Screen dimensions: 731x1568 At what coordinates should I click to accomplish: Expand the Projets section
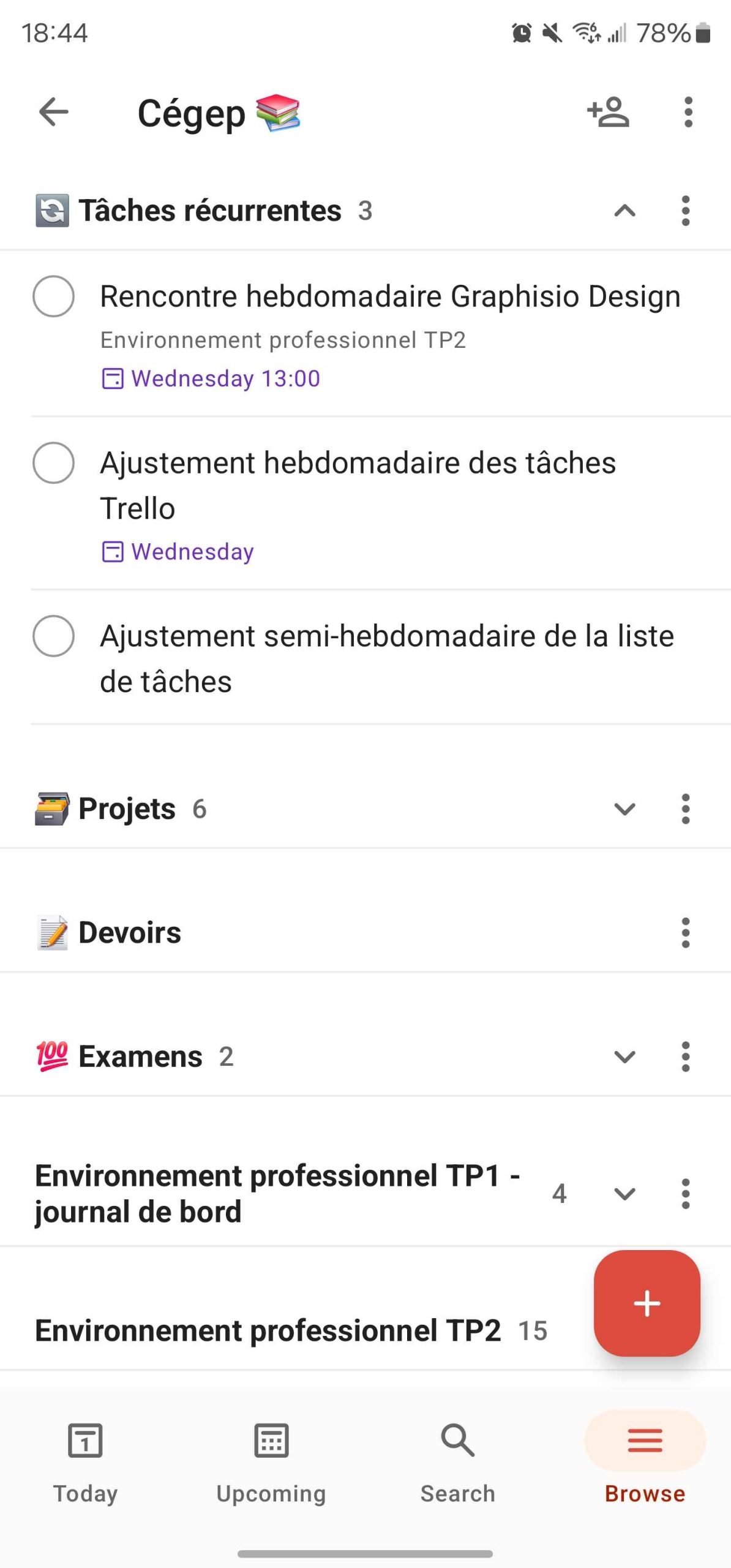click(624, 809)
